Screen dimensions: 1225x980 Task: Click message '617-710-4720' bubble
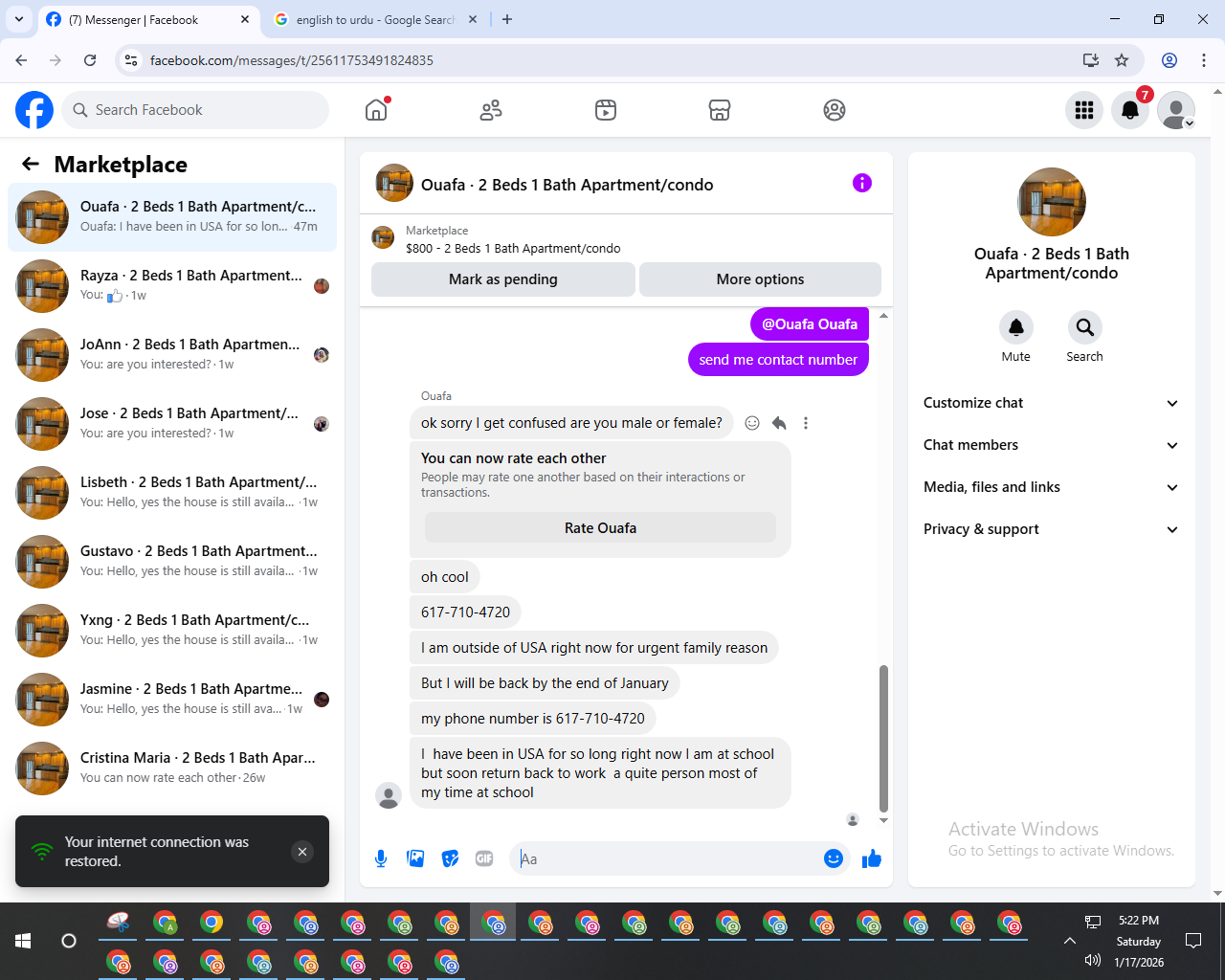coord(466,612)
